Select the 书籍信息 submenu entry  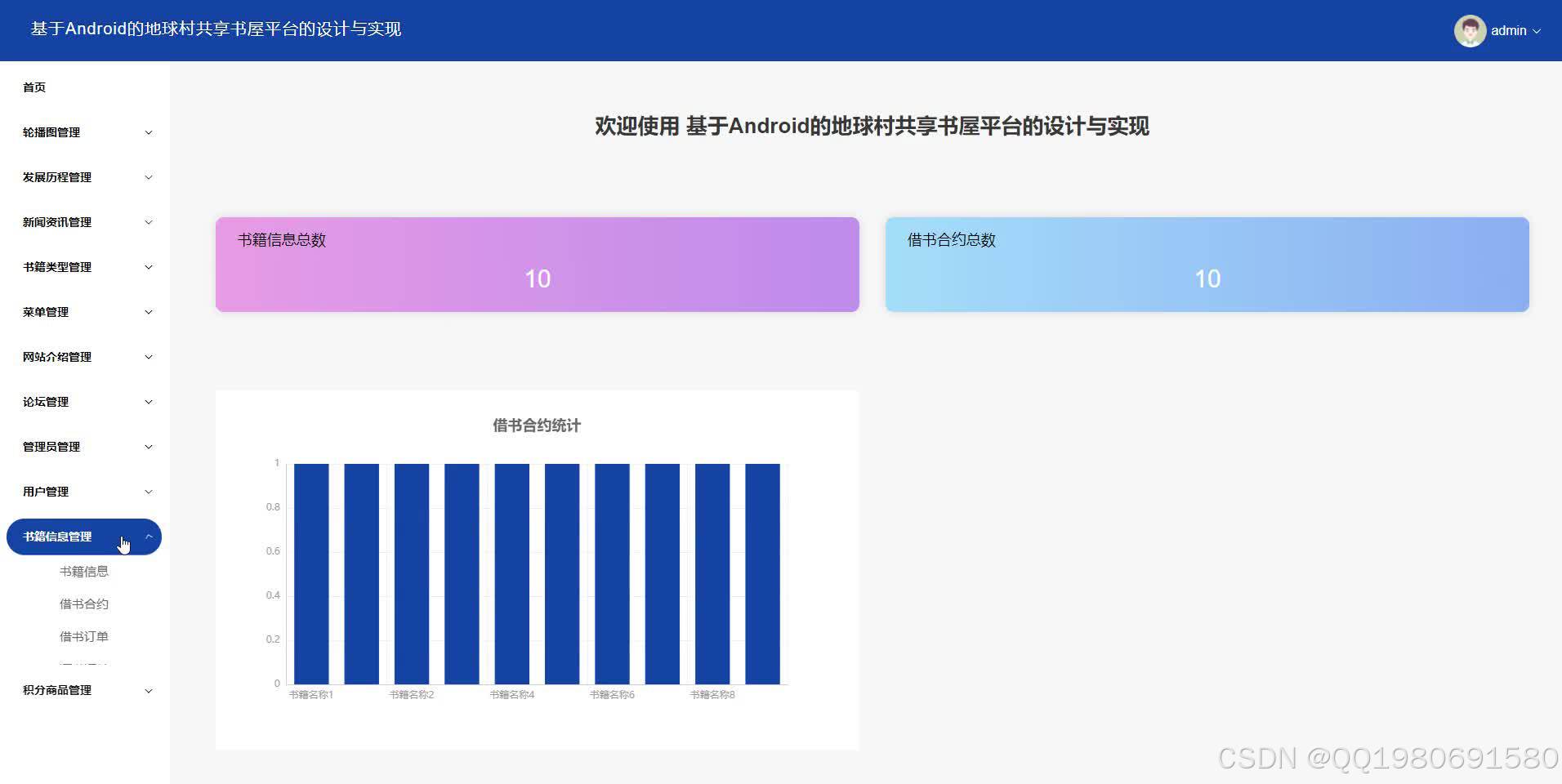coord(83,570)
